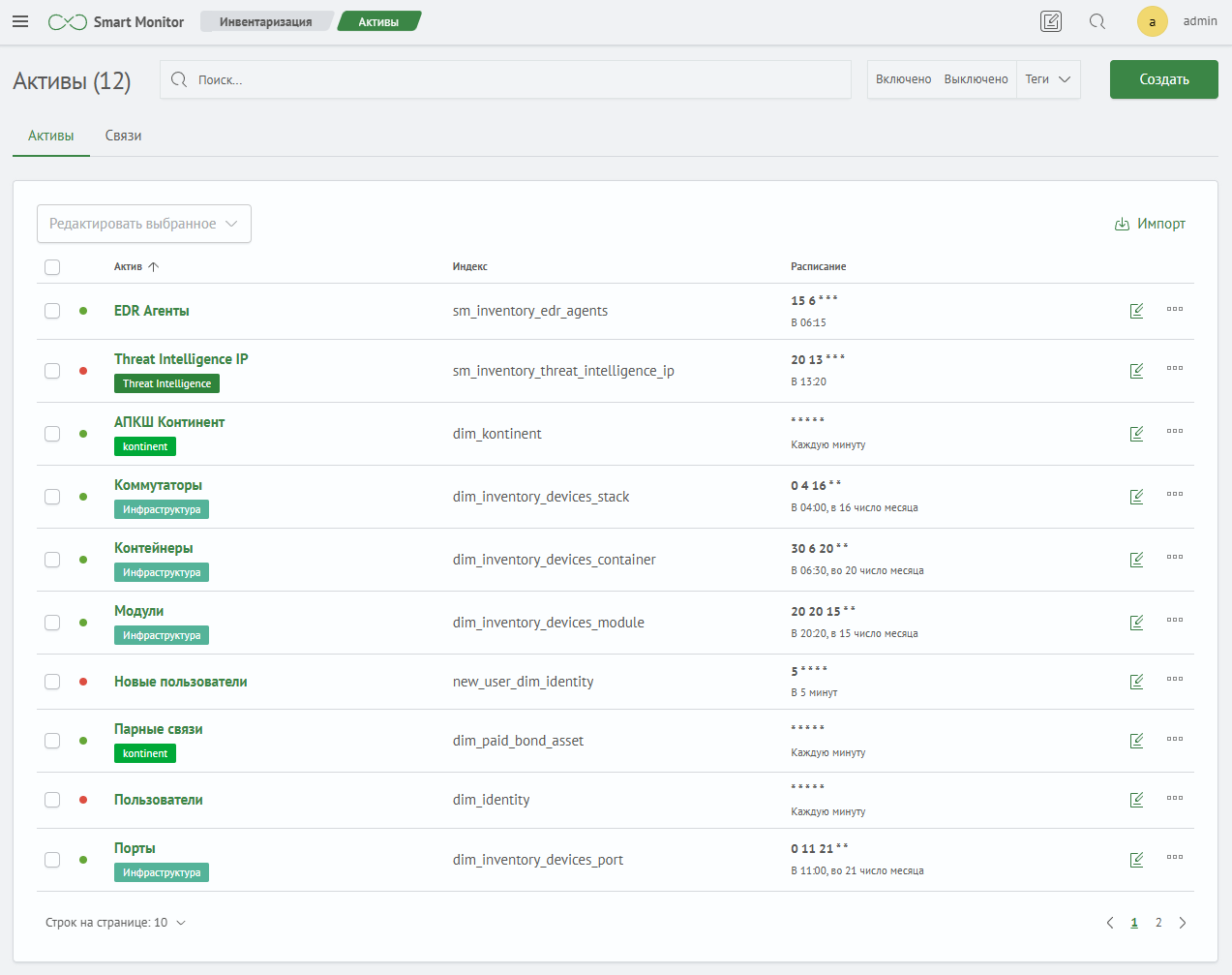Image resolution: width=1232 pixels, height=975 pixels.
Task: Edit the Threat Intelligence IP asset
Action: (x=1137, y=371)
